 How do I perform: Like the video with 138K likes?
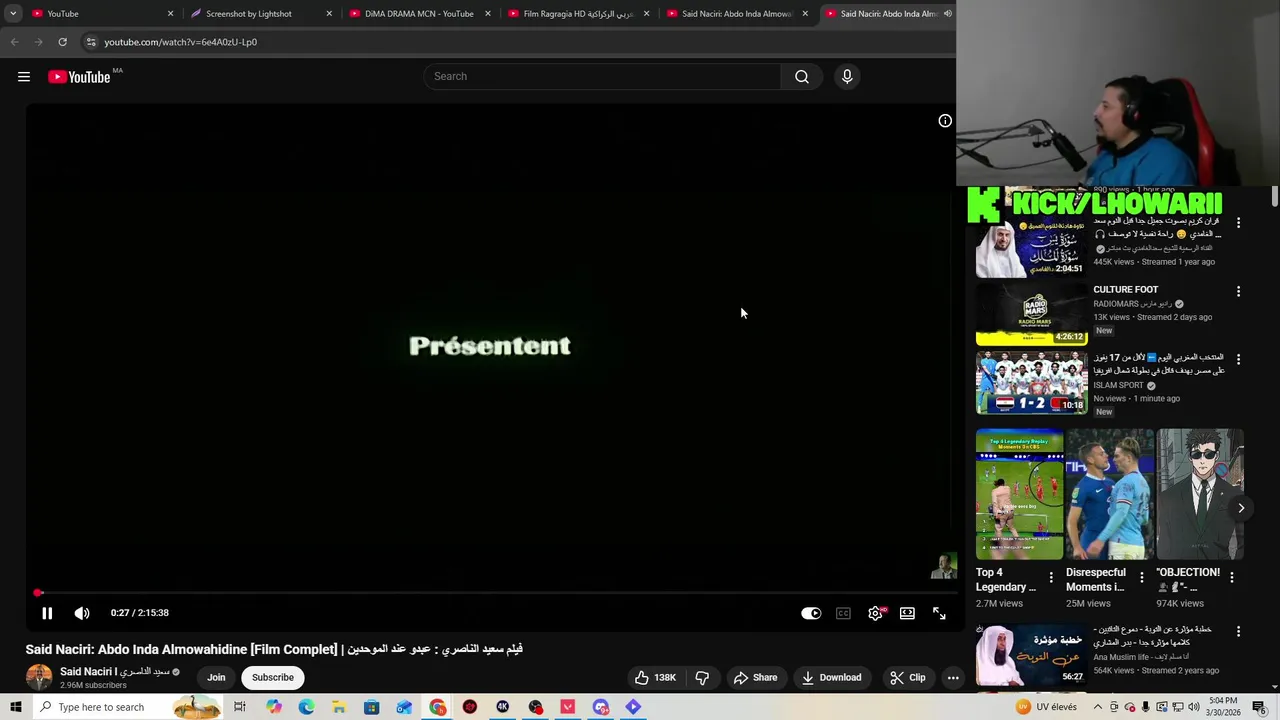[x=655, y=677]
